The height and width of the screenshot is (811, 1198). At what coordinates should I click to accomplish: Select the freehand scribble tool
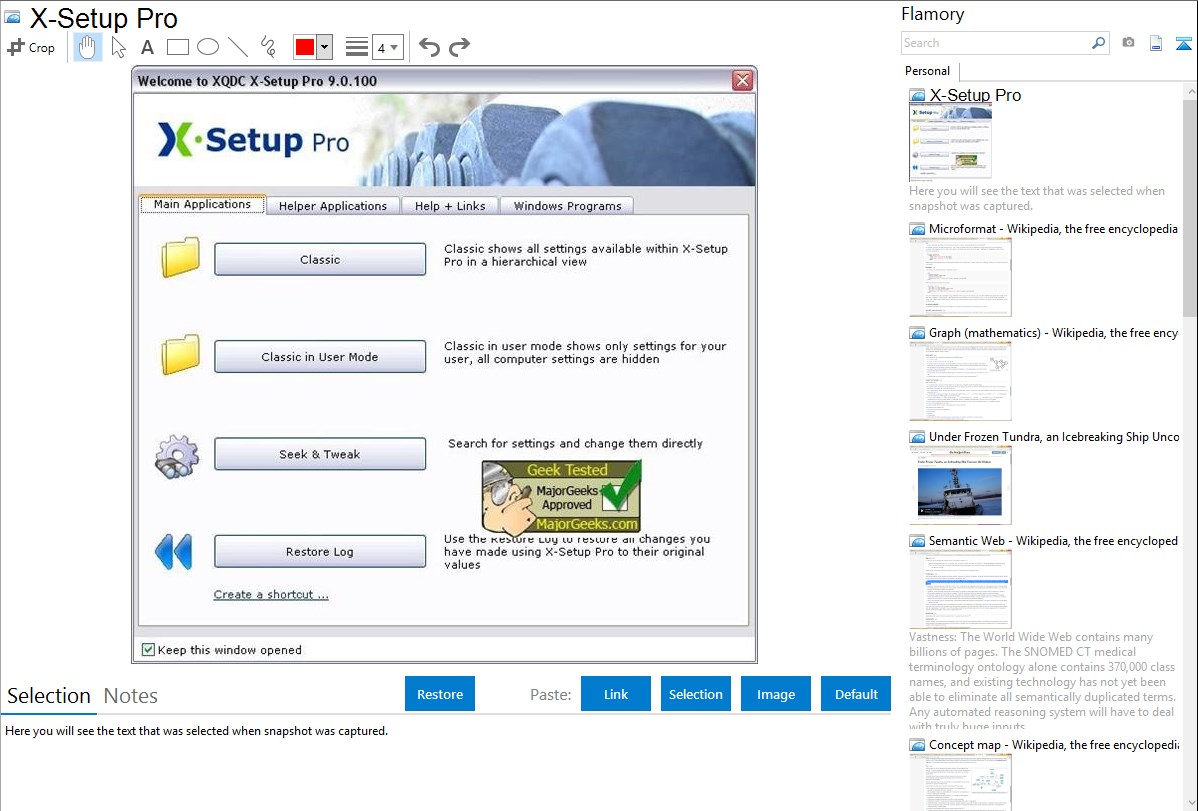coord(268,47)
